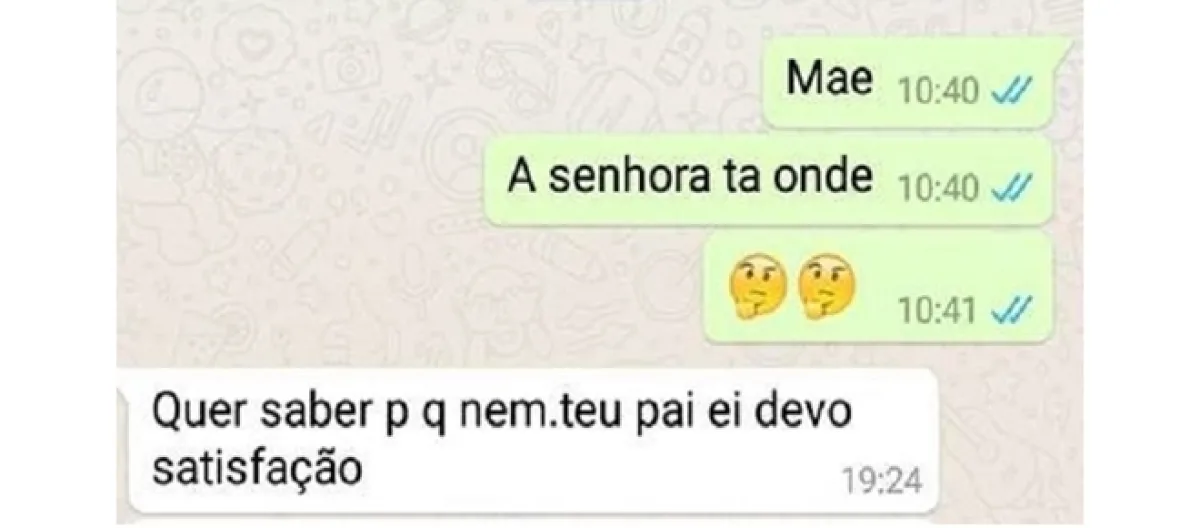The image size is (1200, 528).
Task: Click the 10:40 timestamp on the "Mae" message
Action: [938, 93]
